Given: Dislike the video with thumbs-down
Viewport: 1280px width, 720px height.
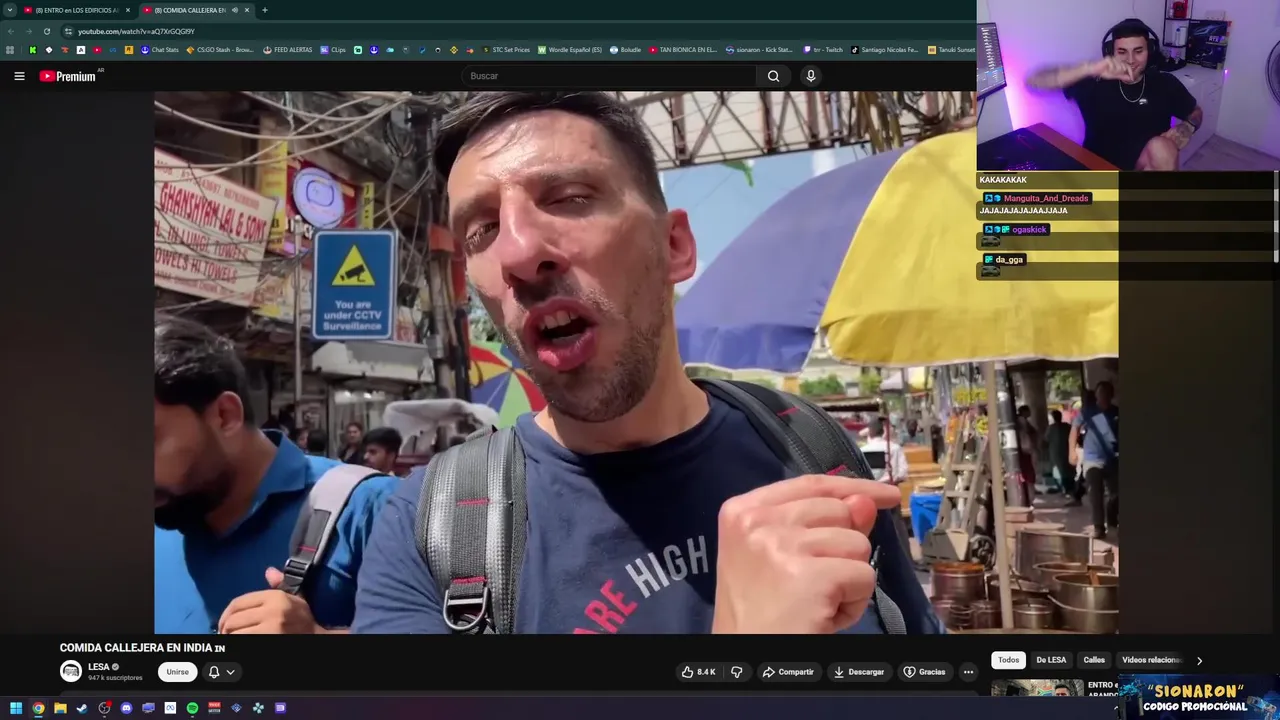Looking at the screenshot, I should pos(737,672).
